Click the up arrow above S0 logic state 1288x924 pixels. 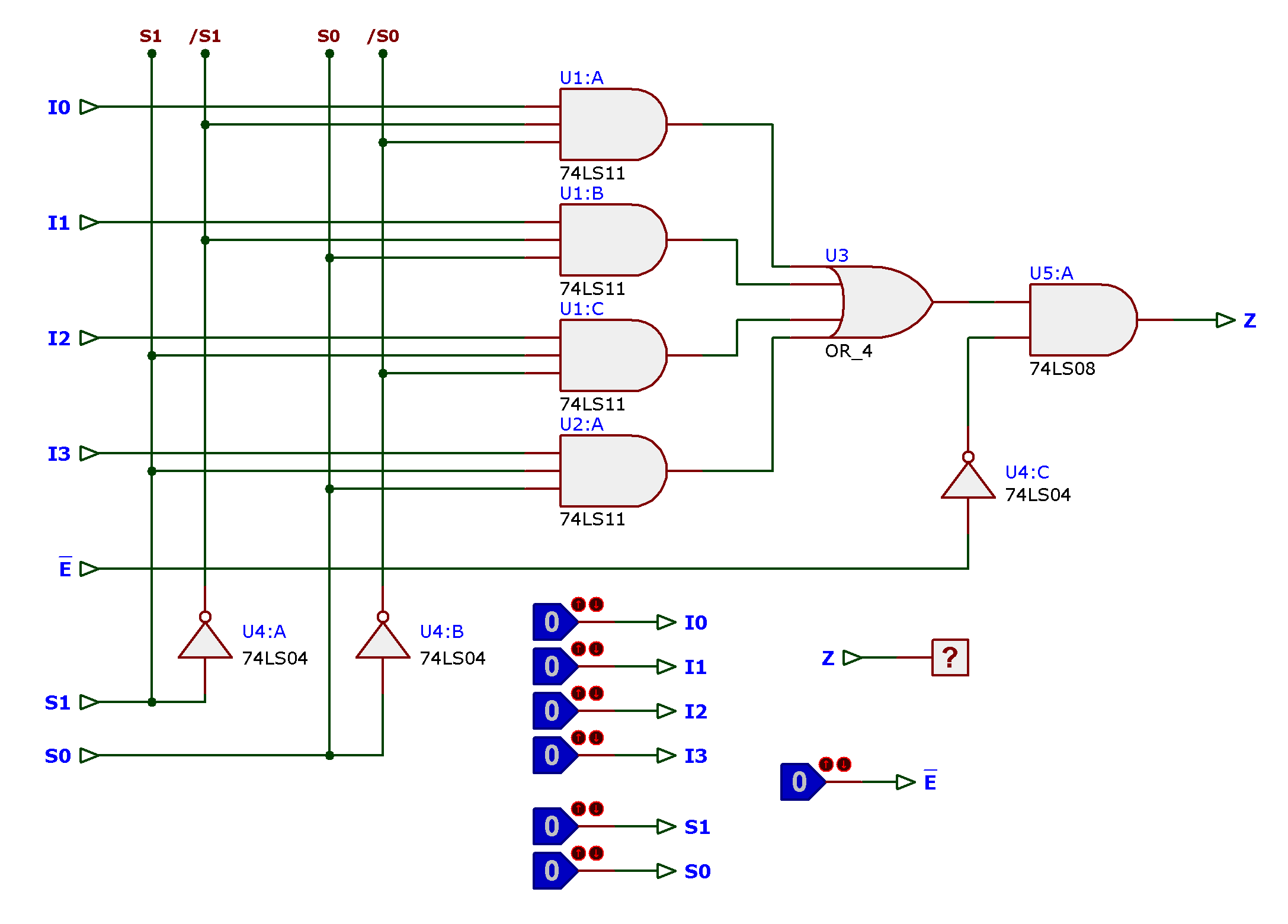coord(578,853)
